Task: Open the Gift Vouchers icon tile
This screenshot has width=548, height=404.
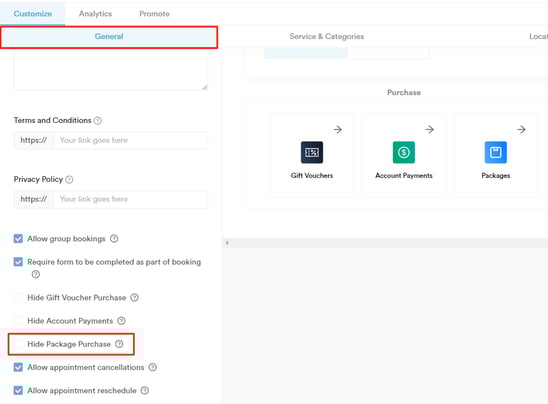Action: [312, 152]
